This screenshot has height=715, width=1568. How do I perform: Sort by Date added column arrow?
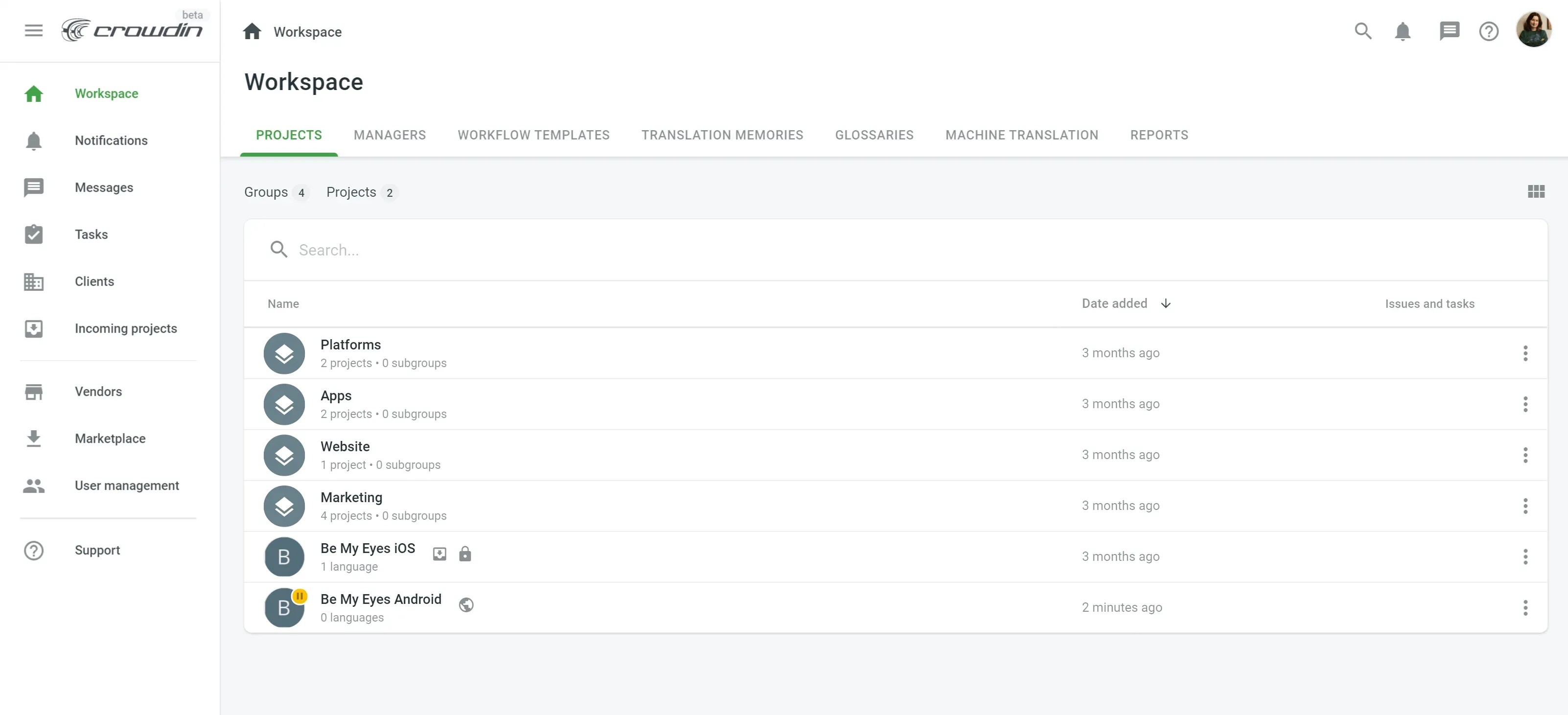[x=1166, y=303]
